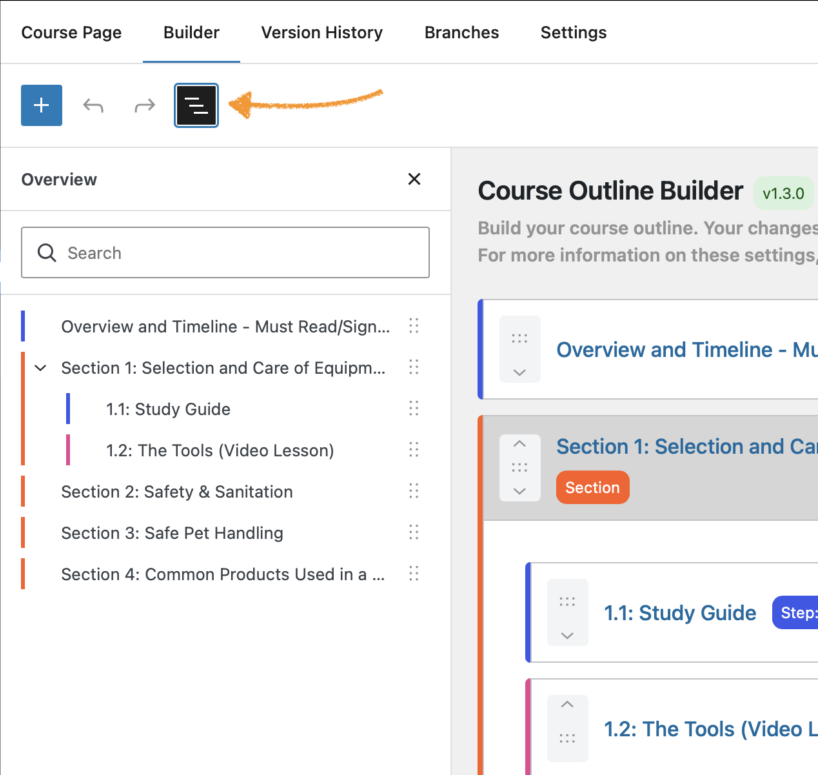Move Section 1 card up
The height and width of the screenshot is (775, 818).
[x=520, y=444]
